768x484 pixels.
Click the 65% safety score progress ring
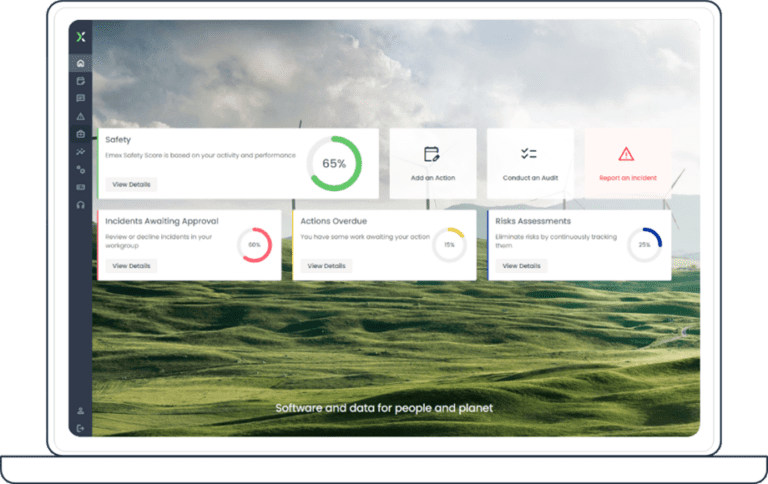coord(334,163)
